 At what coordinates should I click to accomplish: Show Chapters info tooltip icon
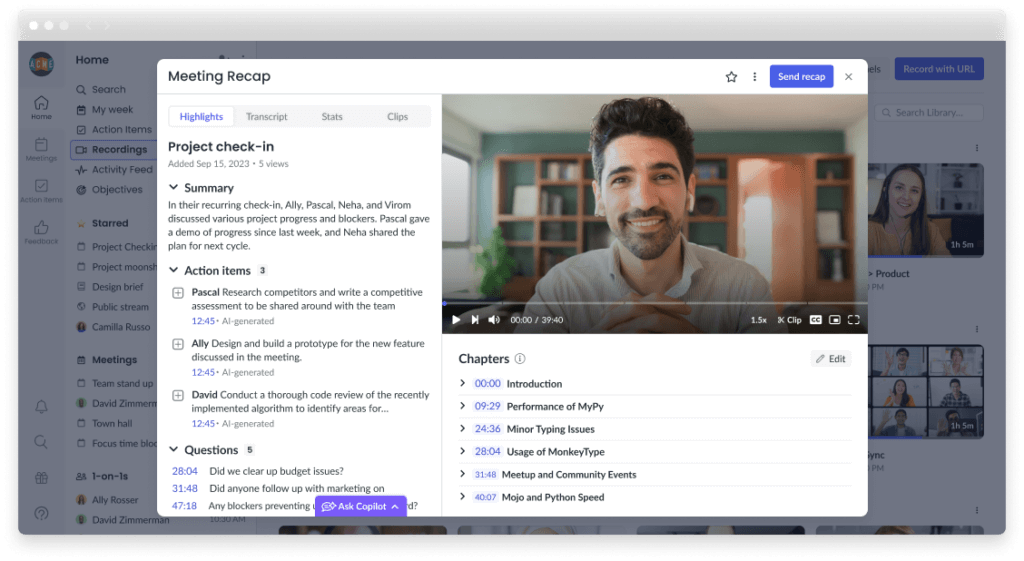point(520,359)
